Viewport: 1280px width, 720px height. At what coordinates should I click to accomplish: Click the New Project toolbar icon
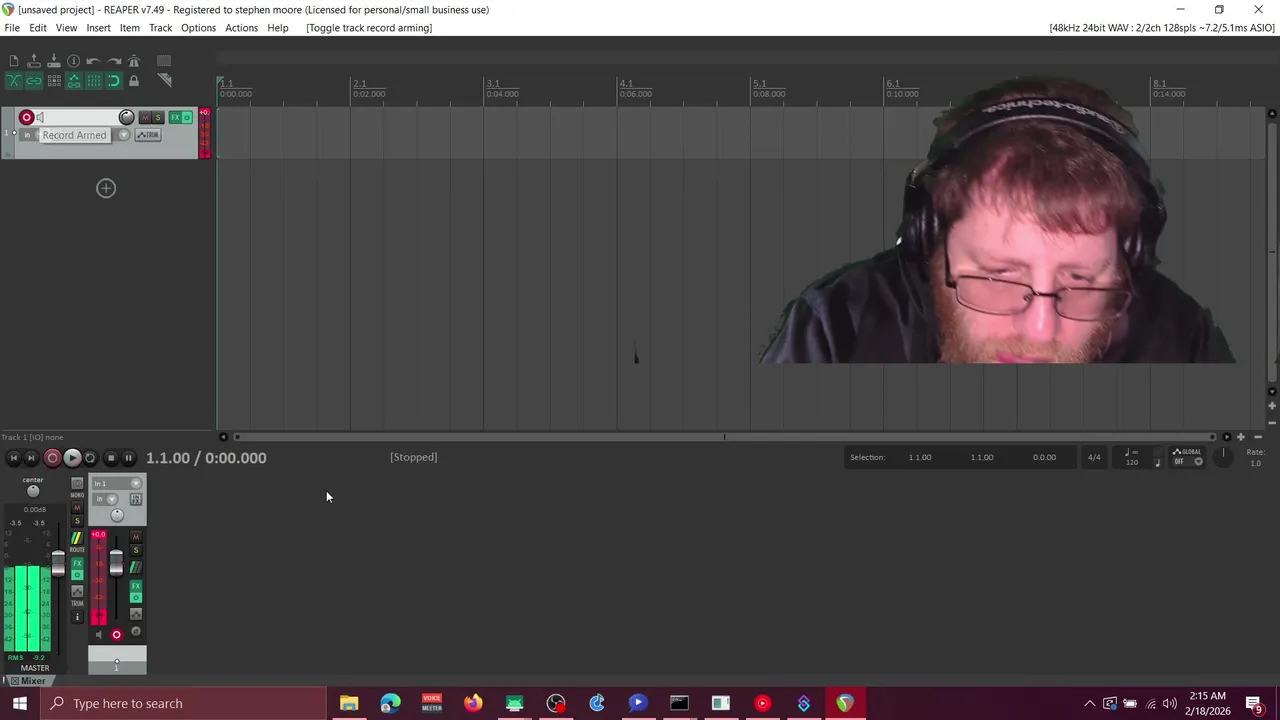14,61
